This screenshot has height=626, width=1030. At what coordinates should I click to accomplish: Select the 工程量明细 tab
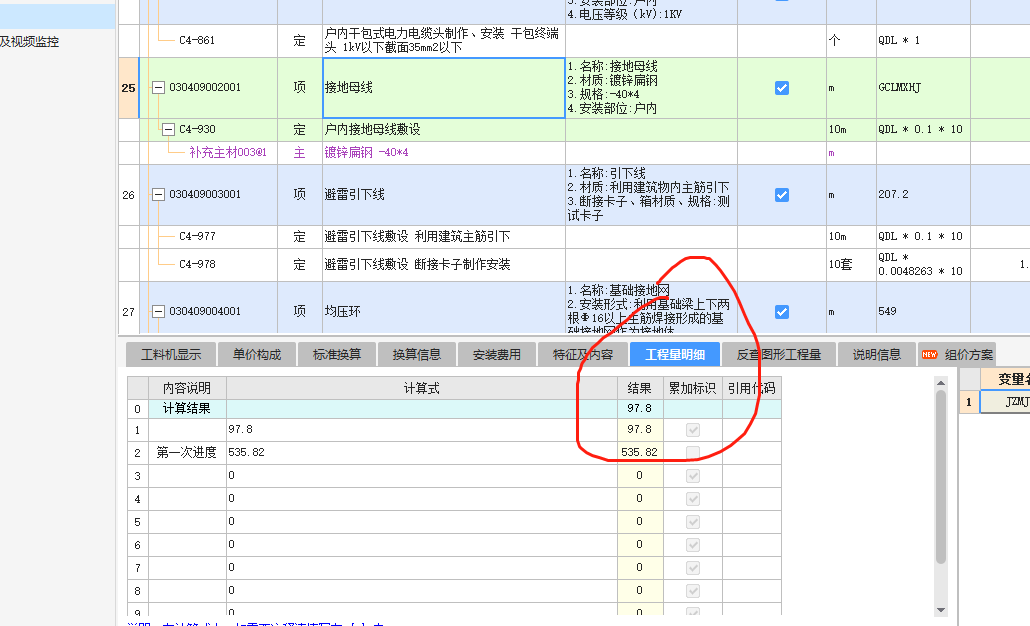coord(675,355)
